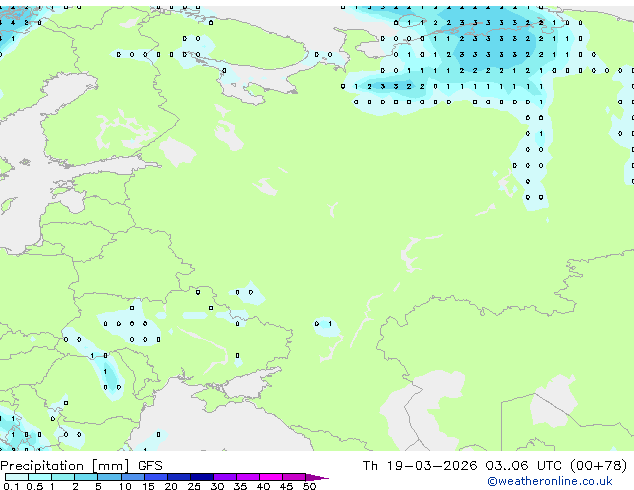The width and height of the screenshot is (634, 490).
Task: Click the date '19-03-2026'
Action: pyautogui.click(x=432, y=466)
